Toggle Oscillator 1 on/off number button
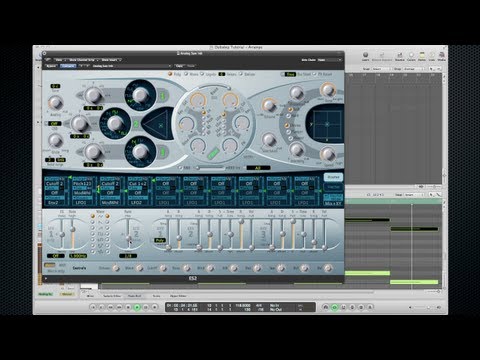The image size is (480, 360). 163,97
